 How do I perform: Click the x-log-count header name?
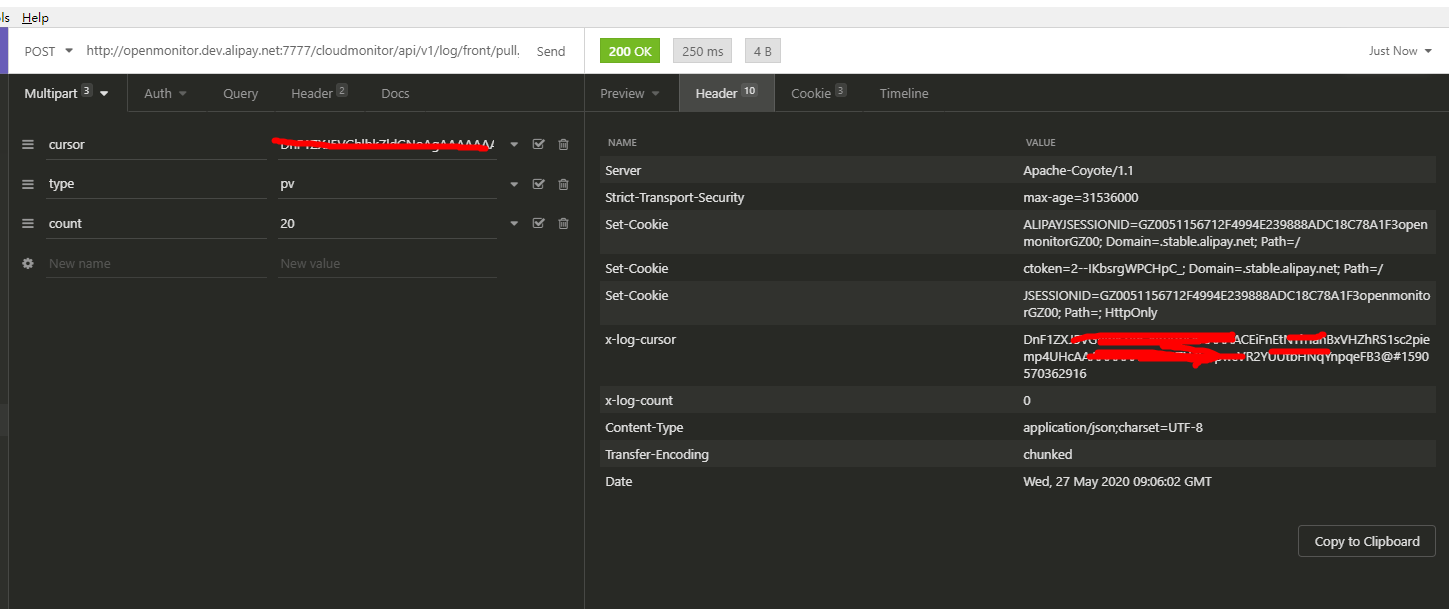point(639,401)
